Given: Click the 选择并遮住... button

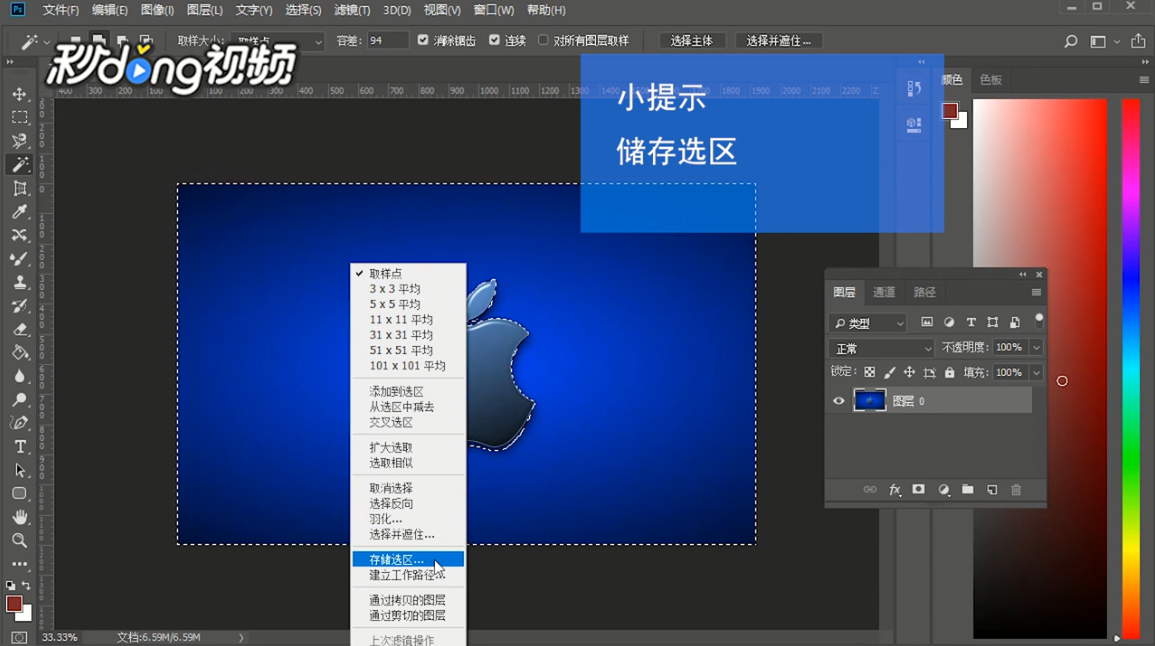Looking at the screenshot, I should [779, 41].
